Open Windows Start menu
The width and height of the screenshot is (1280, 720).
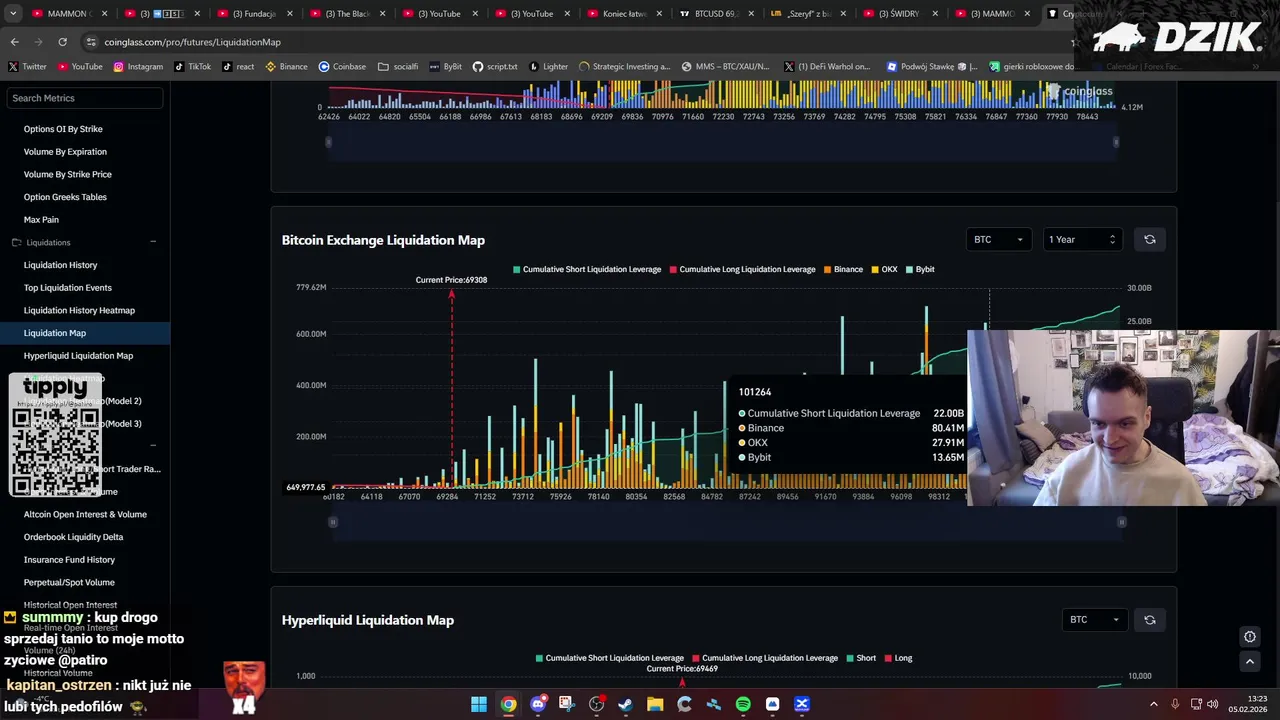pos(479,704)
